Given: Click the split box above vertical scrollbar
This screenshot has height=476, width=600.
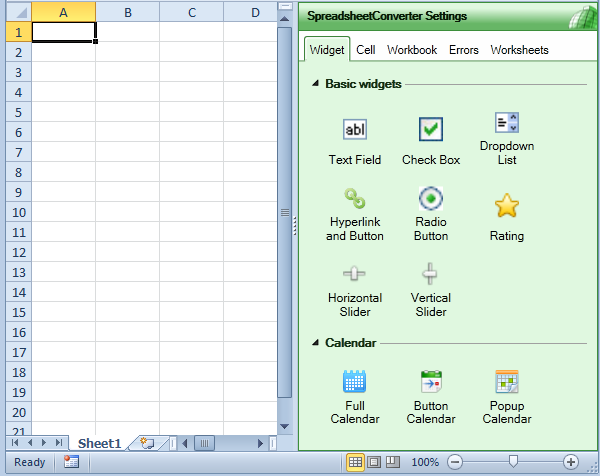Looking at the screenshot, I should [x=285, y=7].
